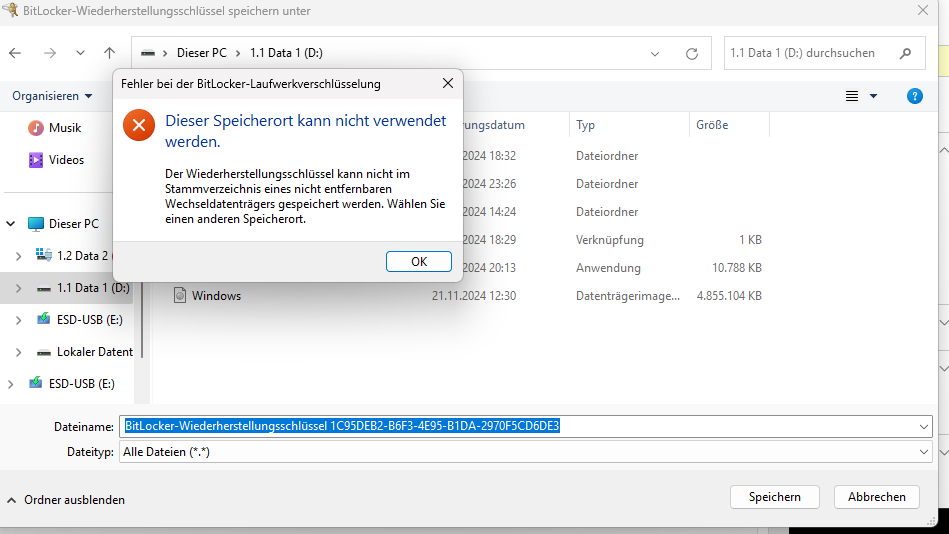Click the Windows file's disk image icon
Viewport: 949px width, 534px height.
tap(180, 295)
